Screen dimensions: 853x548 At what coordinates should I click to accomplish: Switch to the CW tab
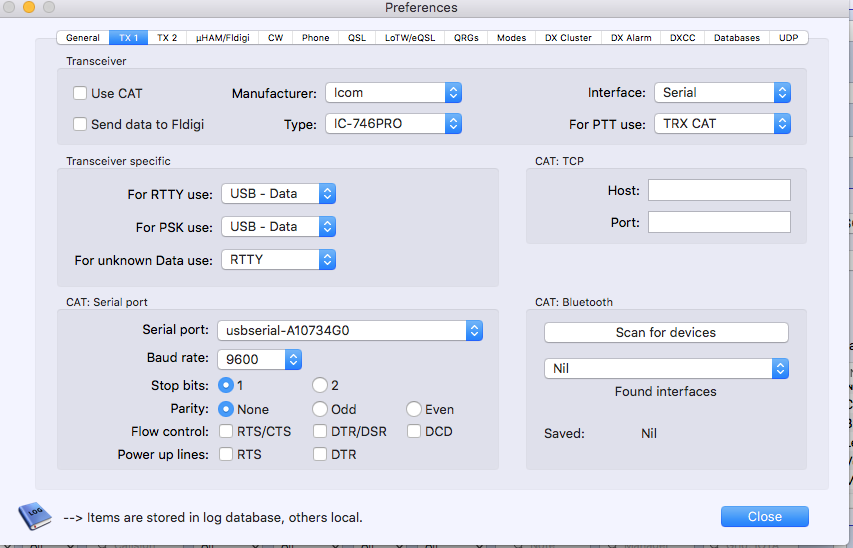click(276, 38)
